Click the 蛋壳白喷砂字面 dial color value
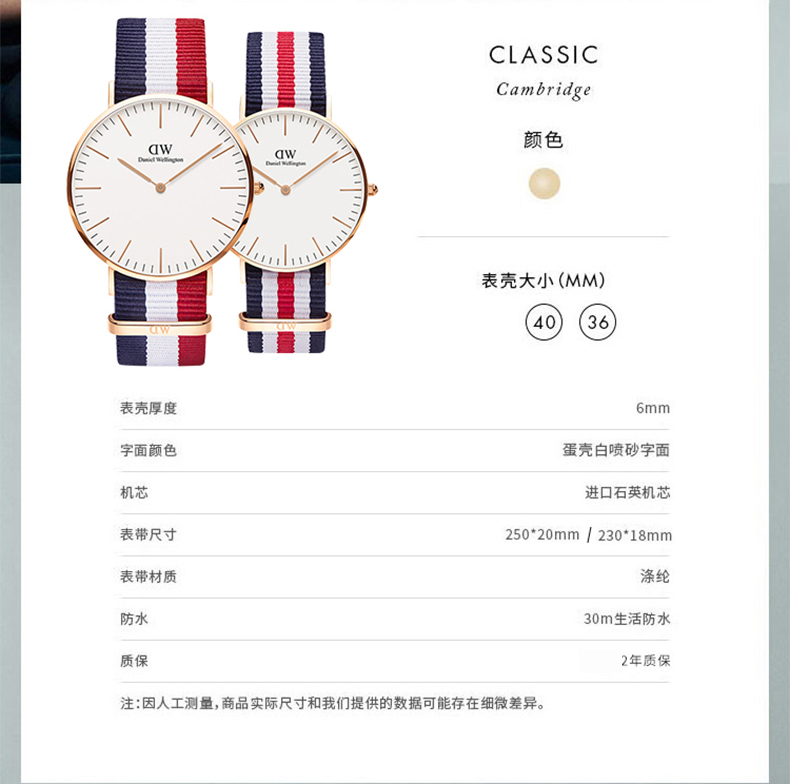This screenshot has width=790, height=784. tap(616, 450)
